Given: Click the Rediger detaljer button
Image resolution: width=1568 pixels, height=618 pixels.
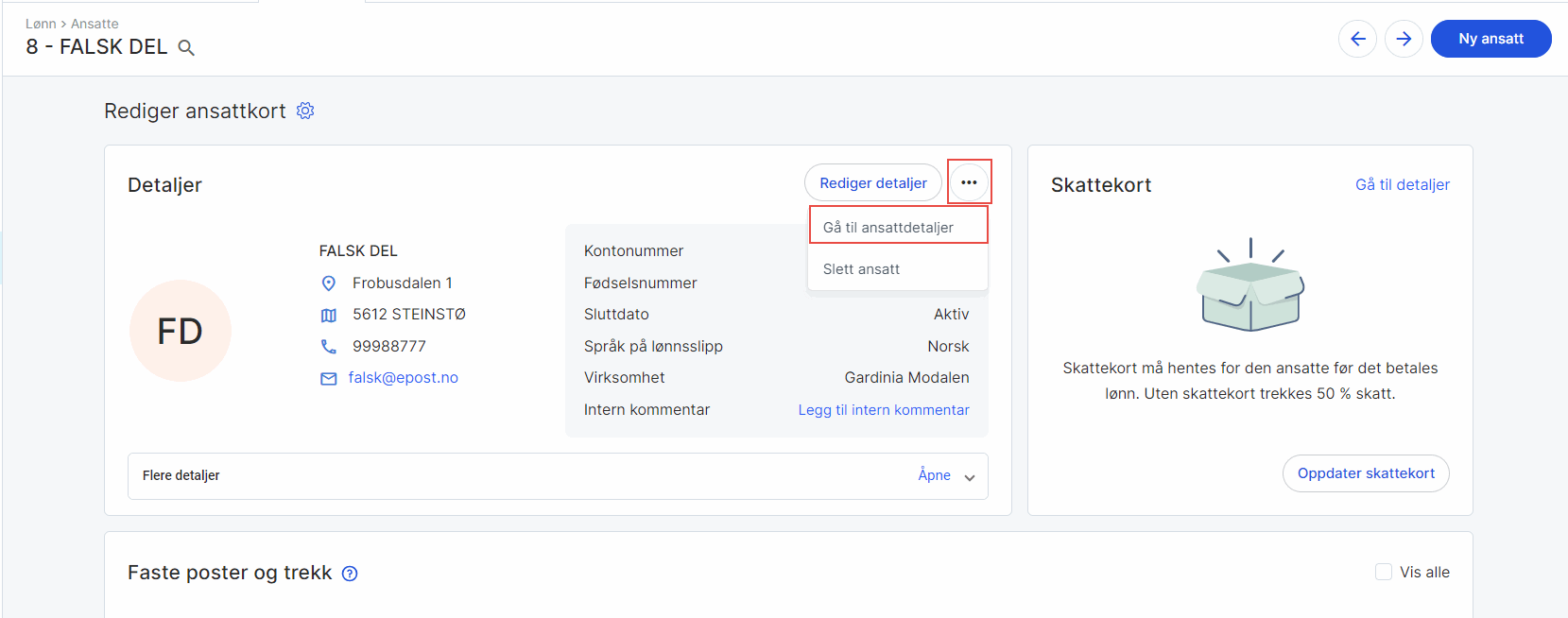Looking at the screenshot, I should (x=872, y=183).
